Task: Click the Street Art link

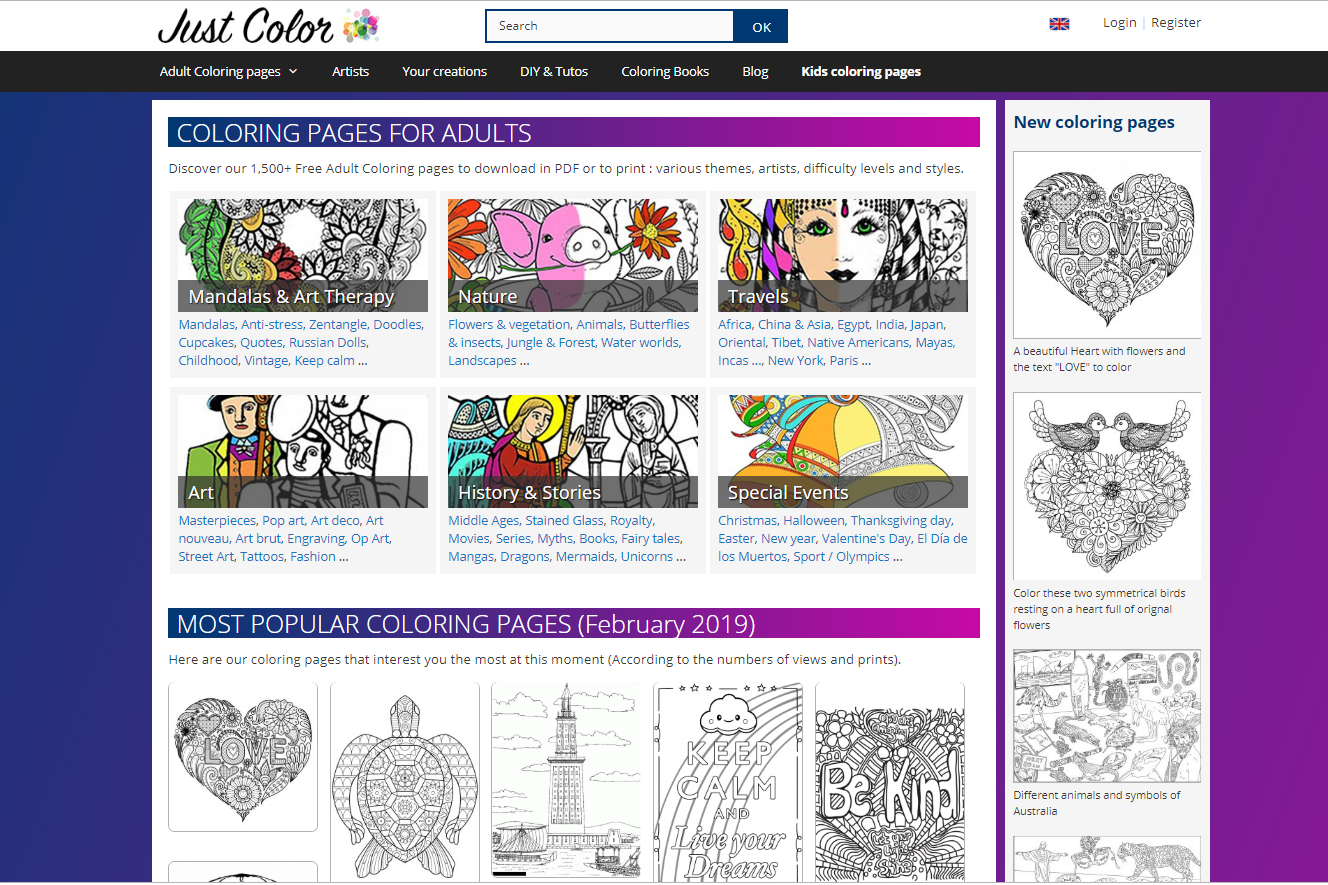Action: pos(206,556)
